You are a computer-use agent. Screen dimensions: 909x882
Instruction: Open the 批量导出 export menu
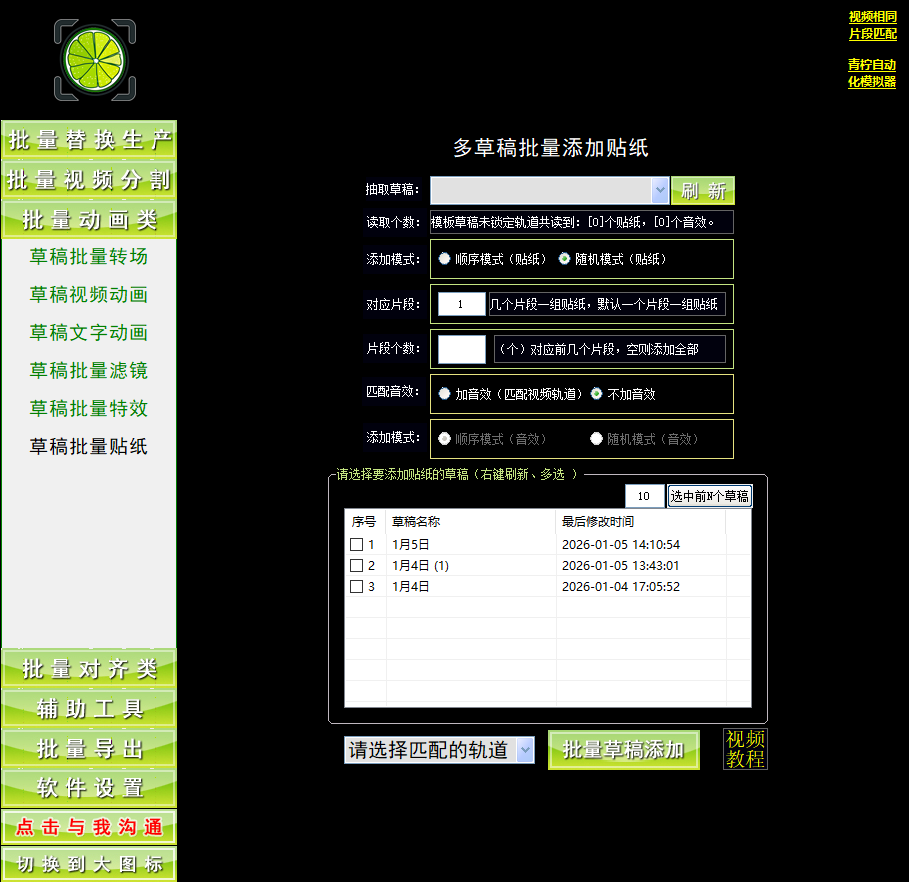(x=88, y=748)
